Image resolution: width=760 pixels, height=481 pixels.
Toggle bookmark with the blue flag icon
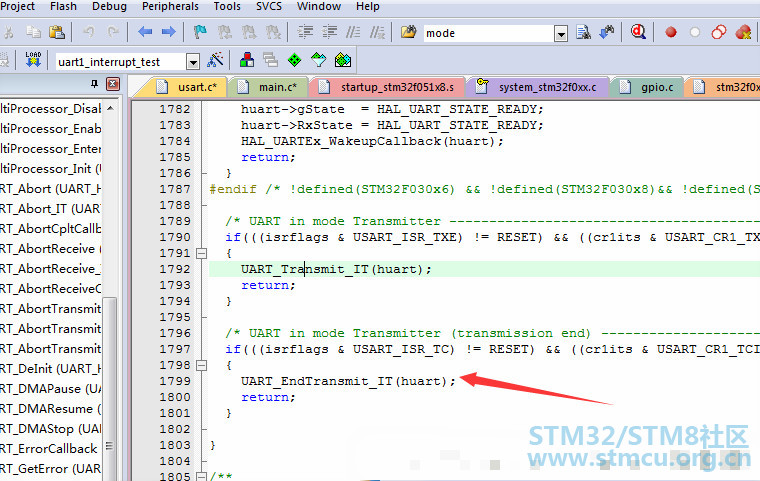click(x=200, y=33)
